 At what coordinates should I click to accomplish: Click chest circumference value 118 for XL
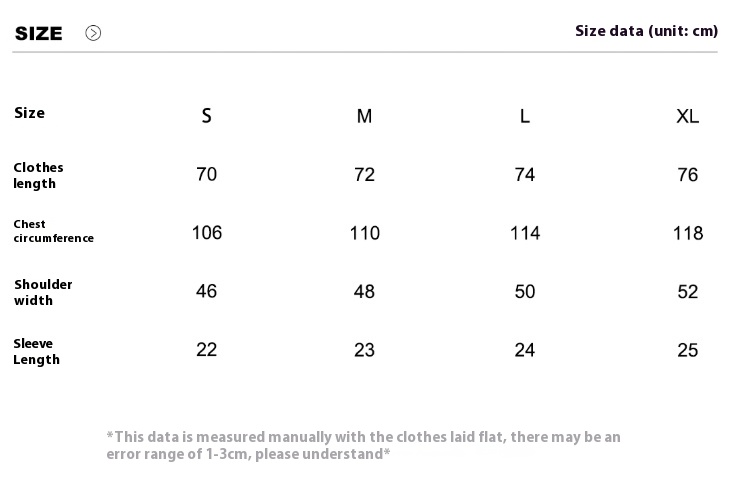coord(688,233)
